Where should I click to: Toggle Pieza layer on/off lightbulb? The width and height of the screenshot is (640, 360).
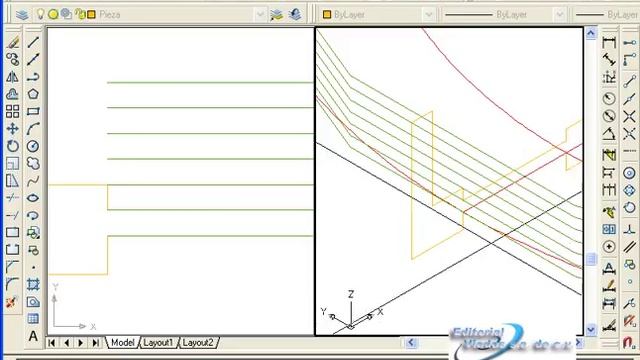click(40, 14)
